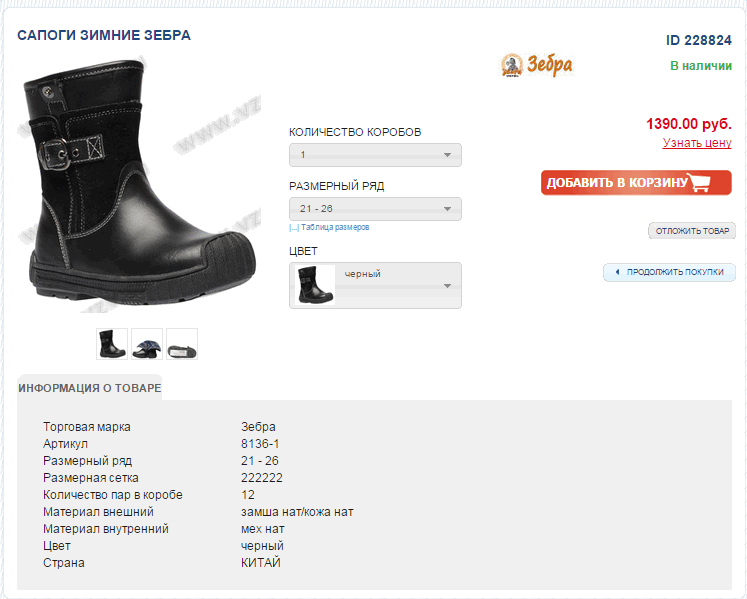Switch to the Информация о товаре tab
This screenshot has width=747, height=599.
pos(90,388)
